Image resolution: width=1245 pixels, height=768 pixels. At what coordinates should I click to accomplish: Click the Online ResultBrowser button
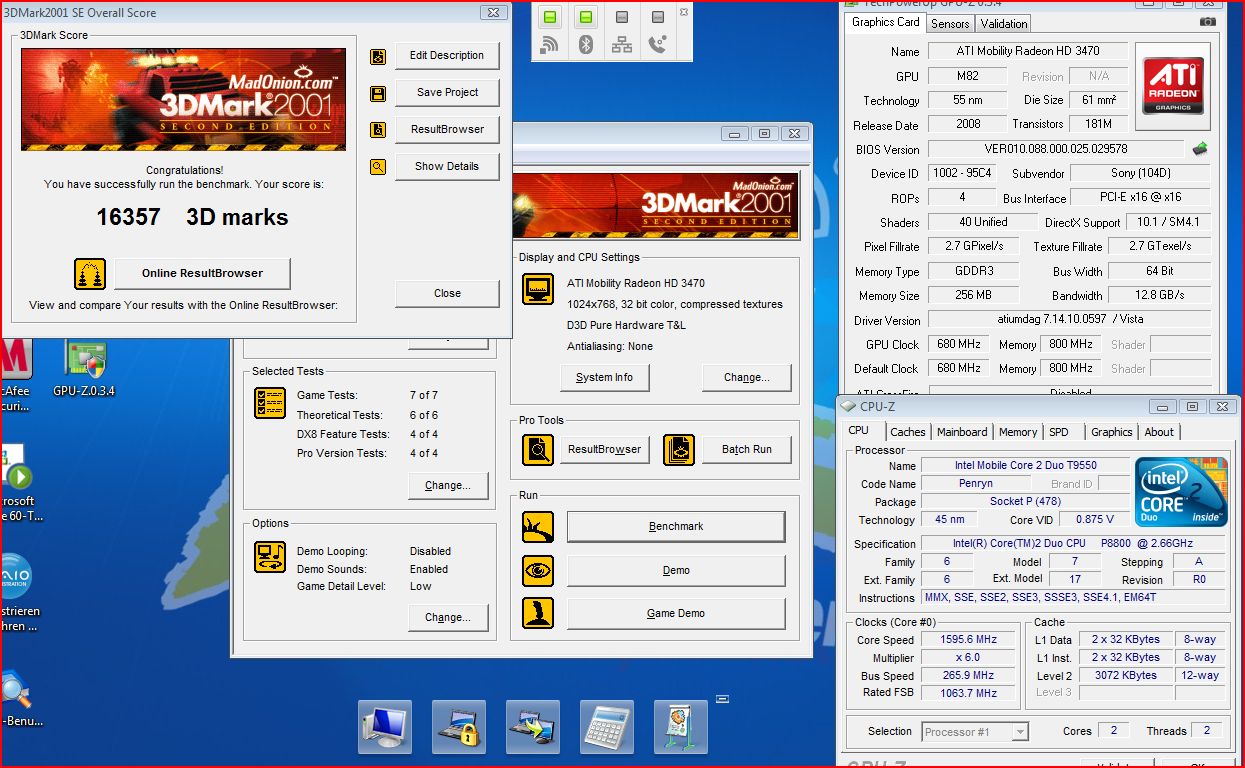tap(202, 273)
